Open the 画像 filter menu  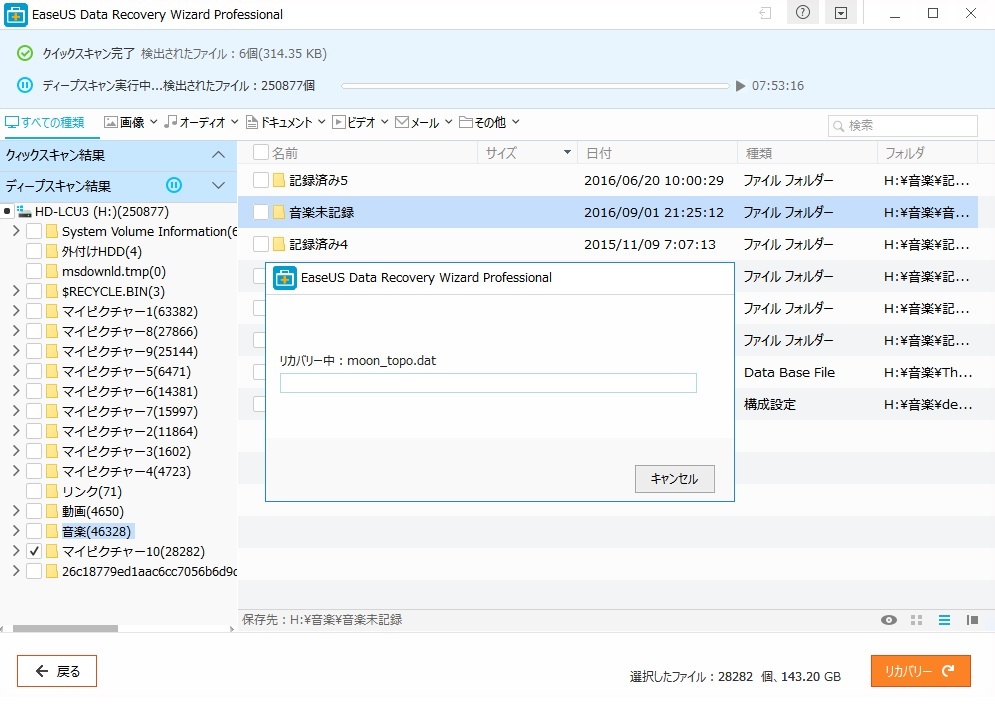(x=130, y=122)
